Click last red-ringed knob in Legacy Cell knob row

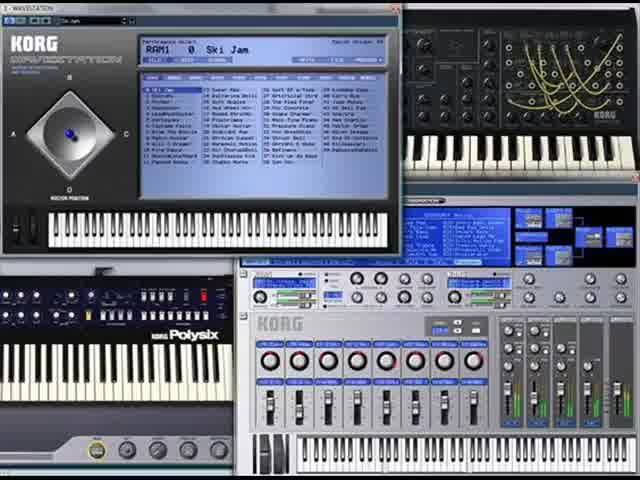473,361
